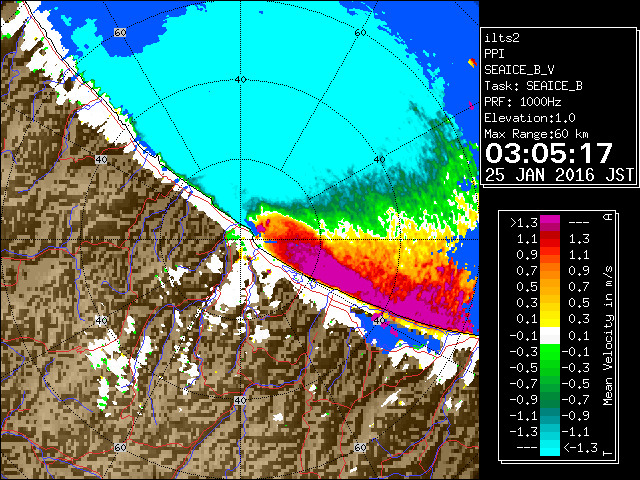Click the product name 'SEAICE_B_V'
Viewport: 640px width, 480px height.
pos(519,70)
